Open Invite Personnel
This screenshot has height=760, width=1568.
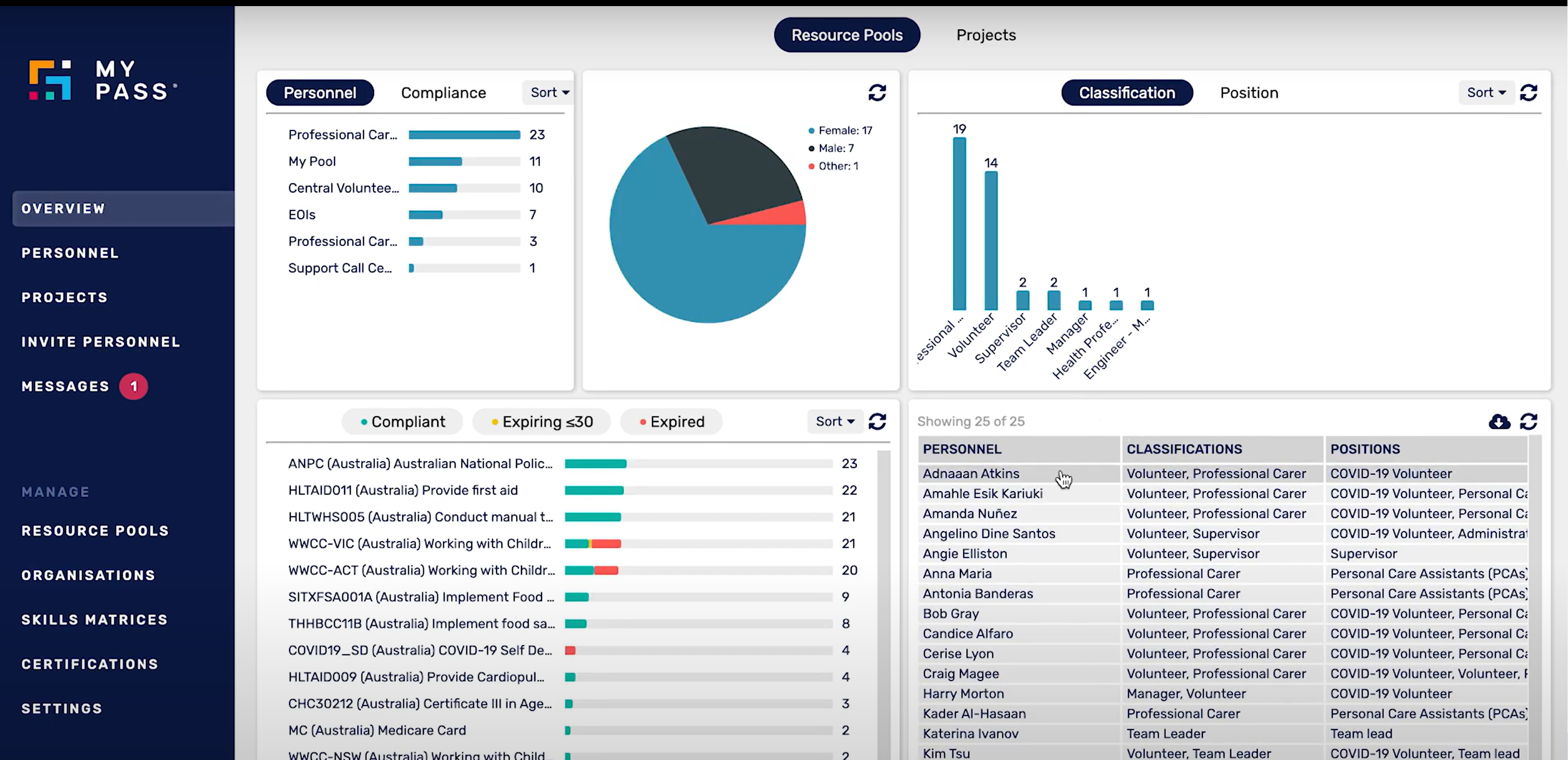(100, 341)
